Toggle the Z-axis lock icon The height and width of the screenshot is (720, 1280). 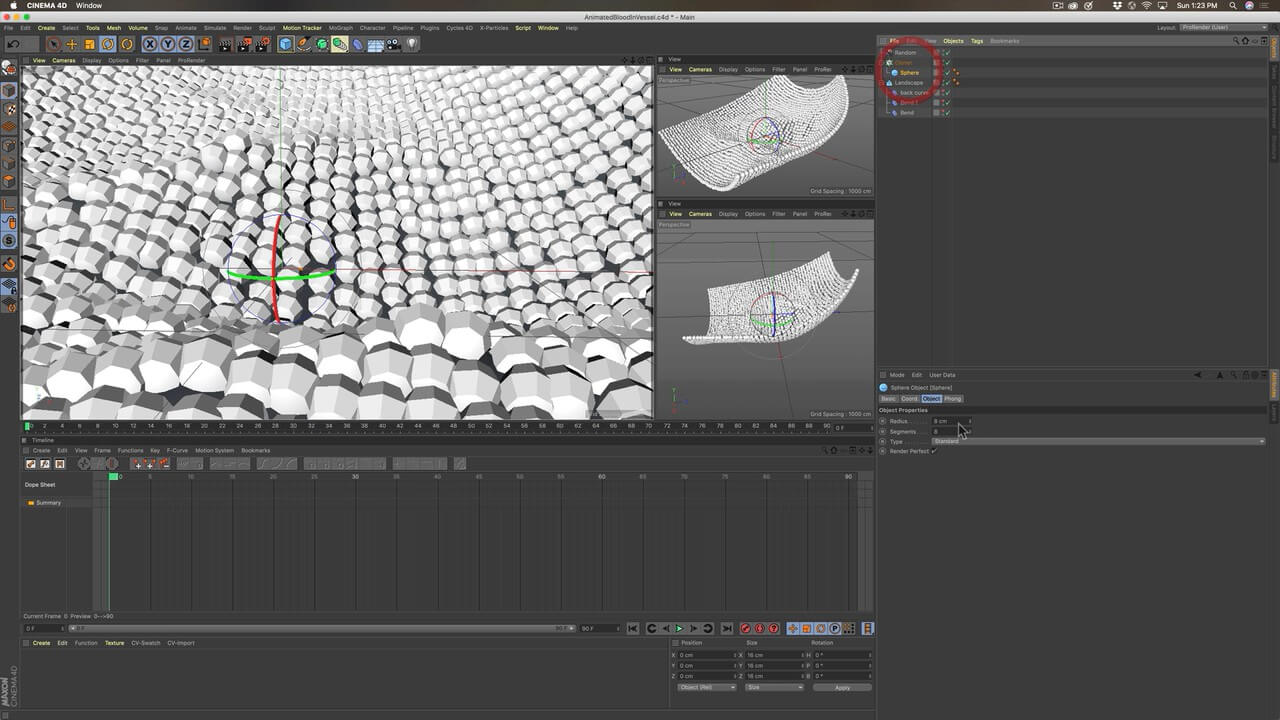pos(185,44)
